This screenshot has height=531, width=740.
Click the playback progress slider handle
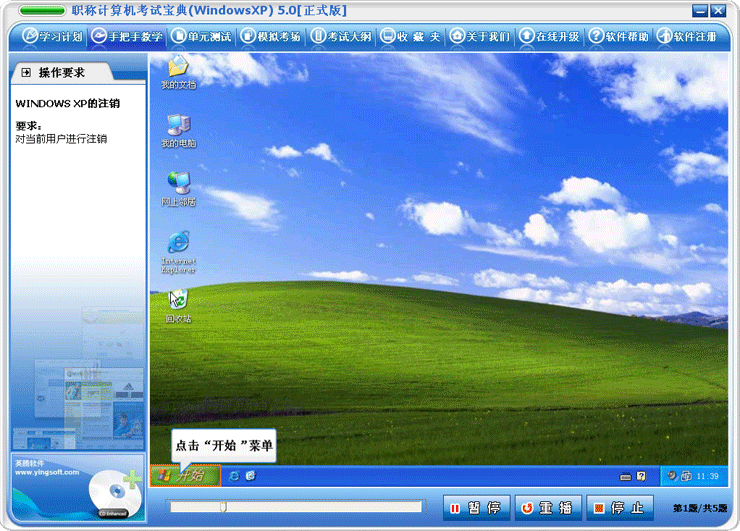[x=223, y=507]
